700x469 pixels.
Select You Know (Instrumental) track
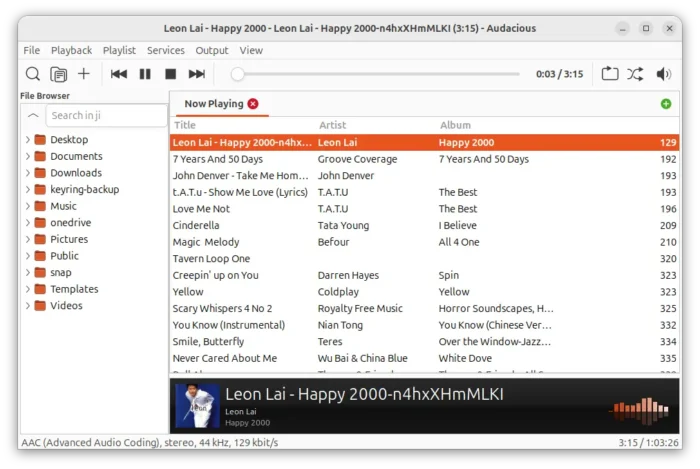[425, 325]
